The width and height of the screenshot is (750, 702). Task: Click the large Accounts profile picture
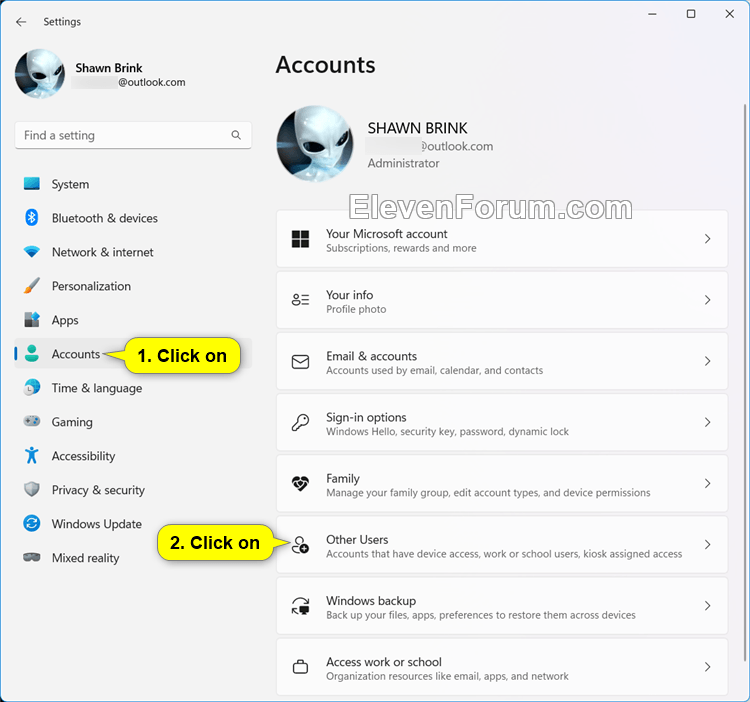315,144
